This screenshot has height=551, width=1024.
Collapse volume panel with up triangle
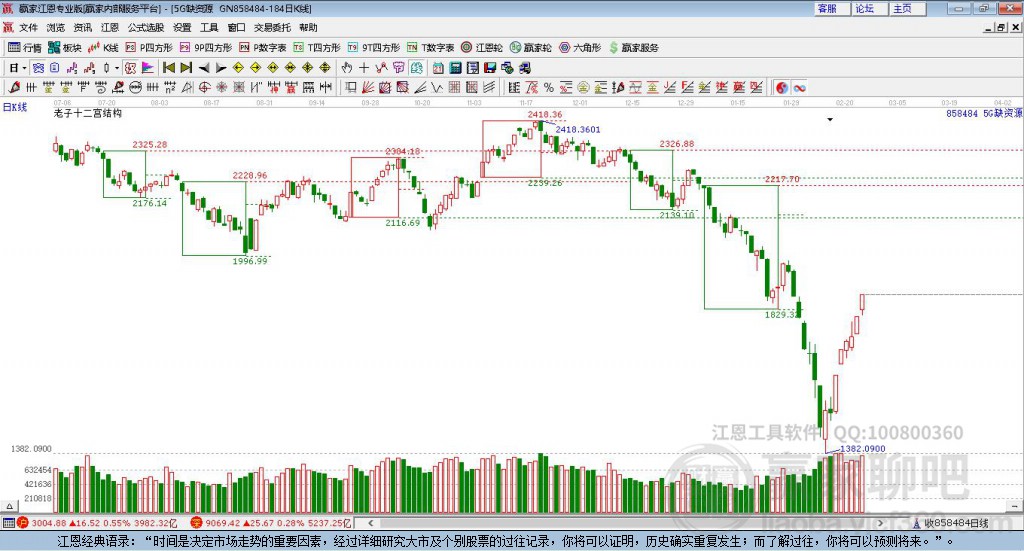coord(9,506)
